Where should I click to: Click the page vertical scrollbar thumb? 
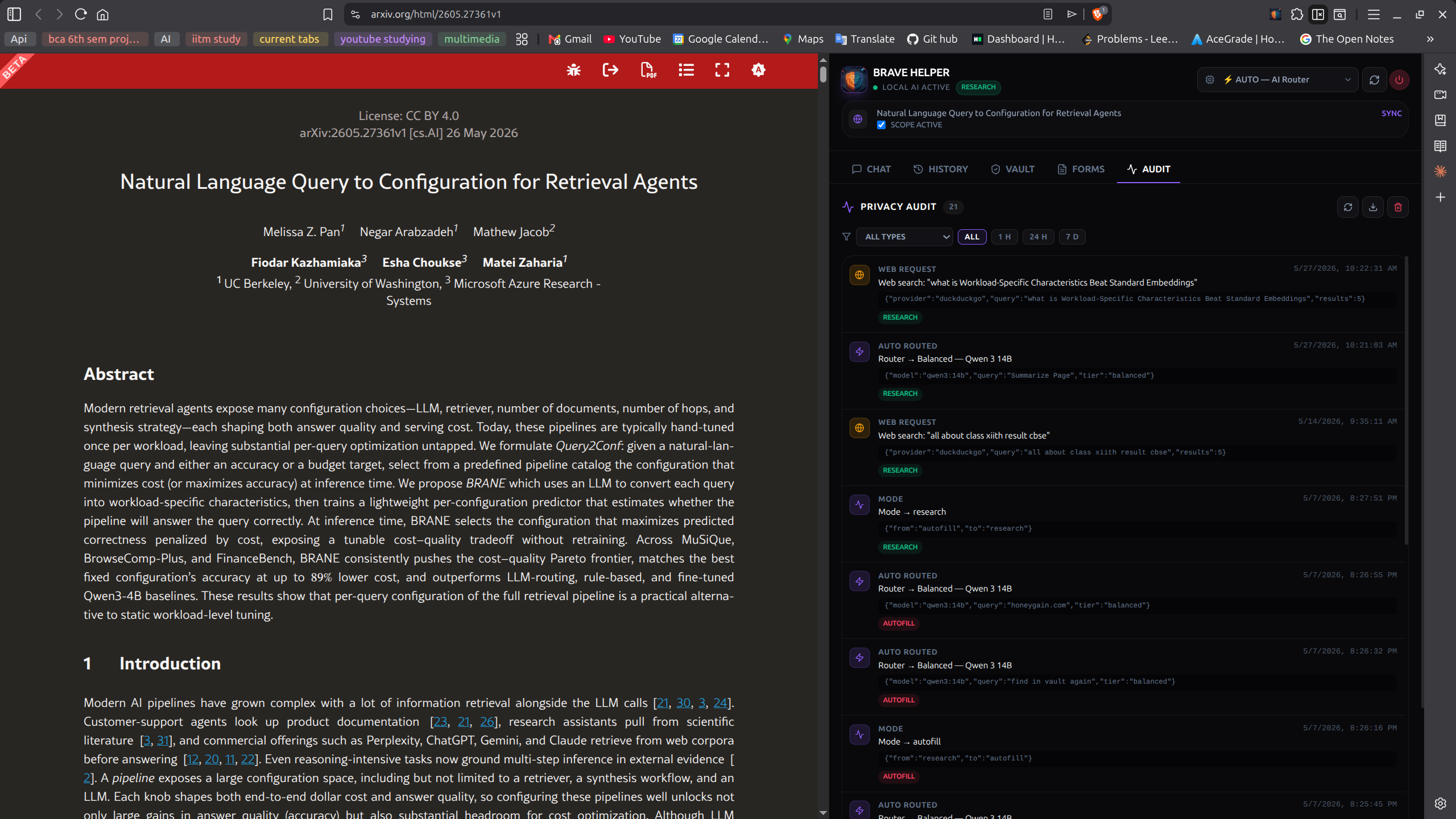pyautogui.click(x=823, y=75)
